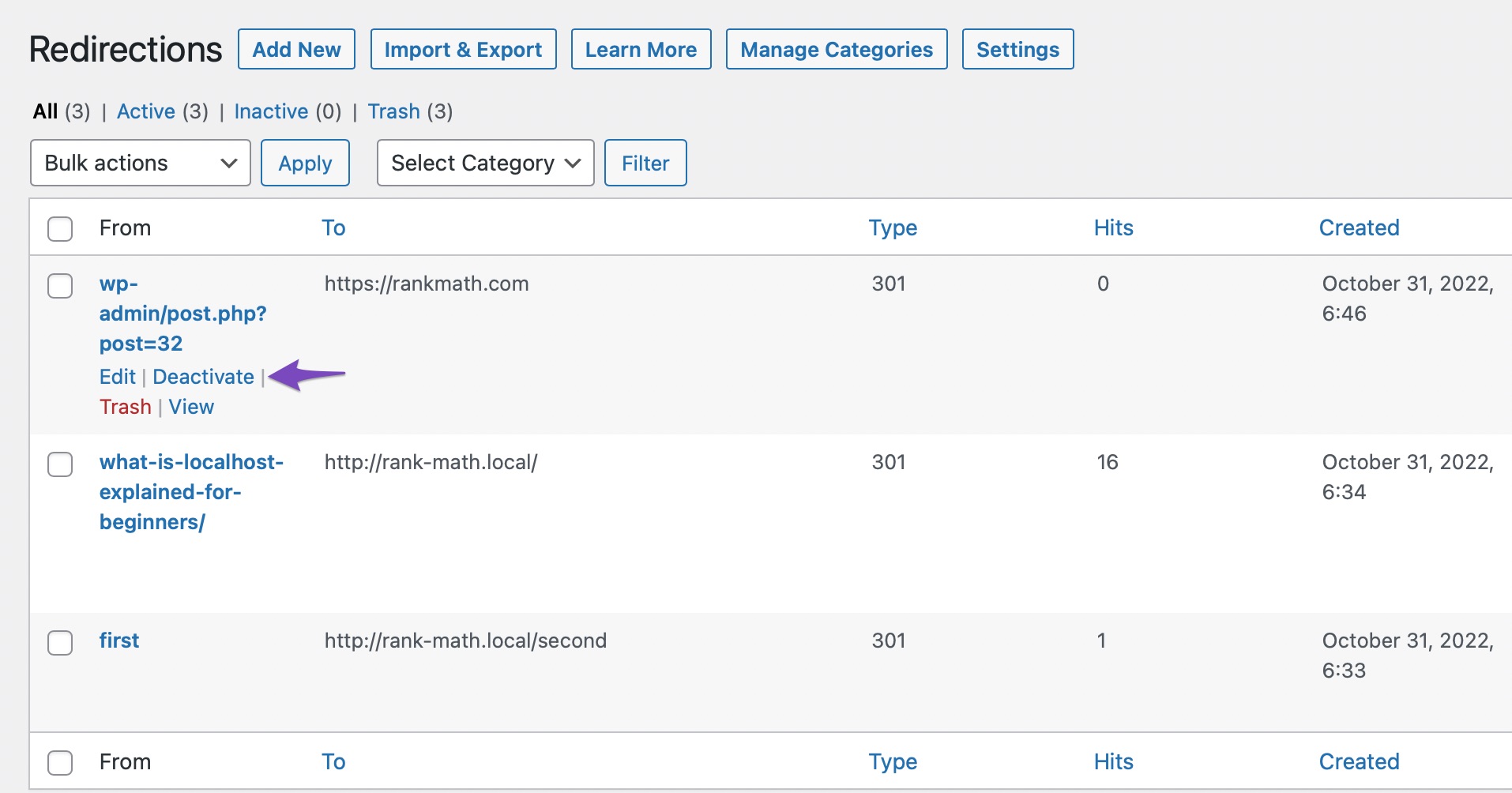The image size is (1512, 793).
Task: View the wp-admin/post.php redirection
Action: pos(191,407)
